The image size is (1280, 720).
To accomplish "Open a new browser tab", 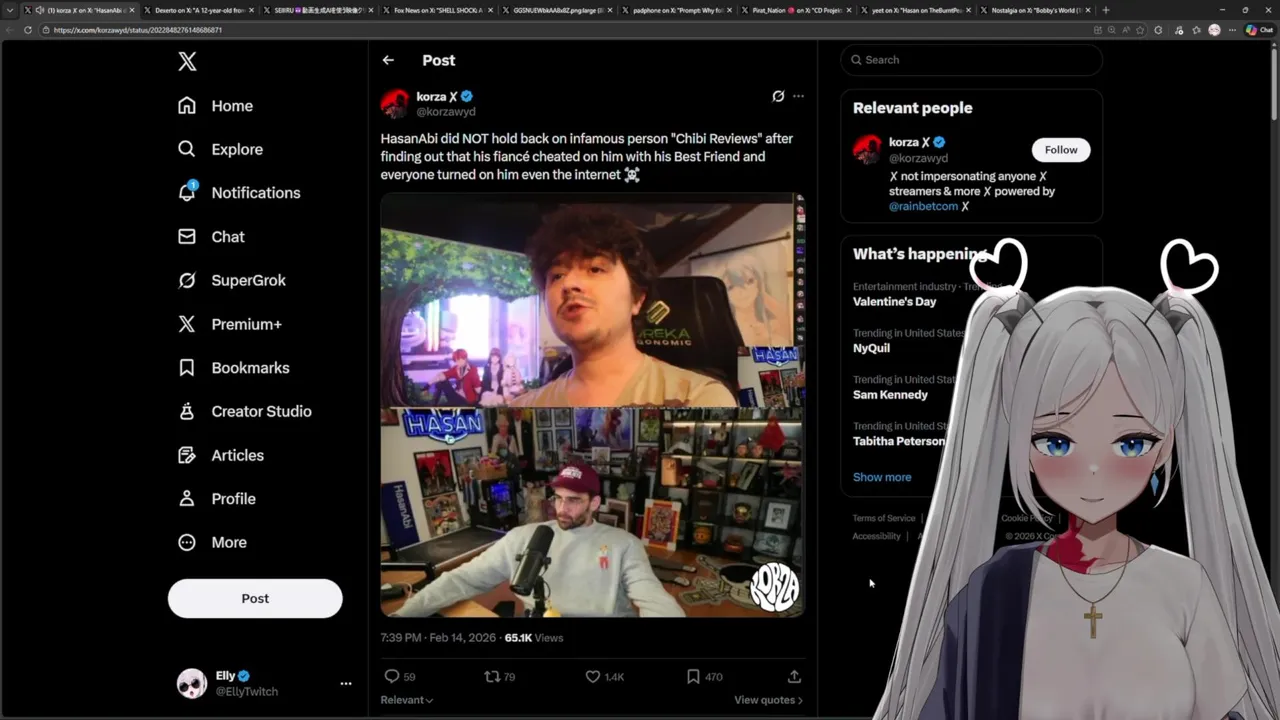I will 1105,10.
